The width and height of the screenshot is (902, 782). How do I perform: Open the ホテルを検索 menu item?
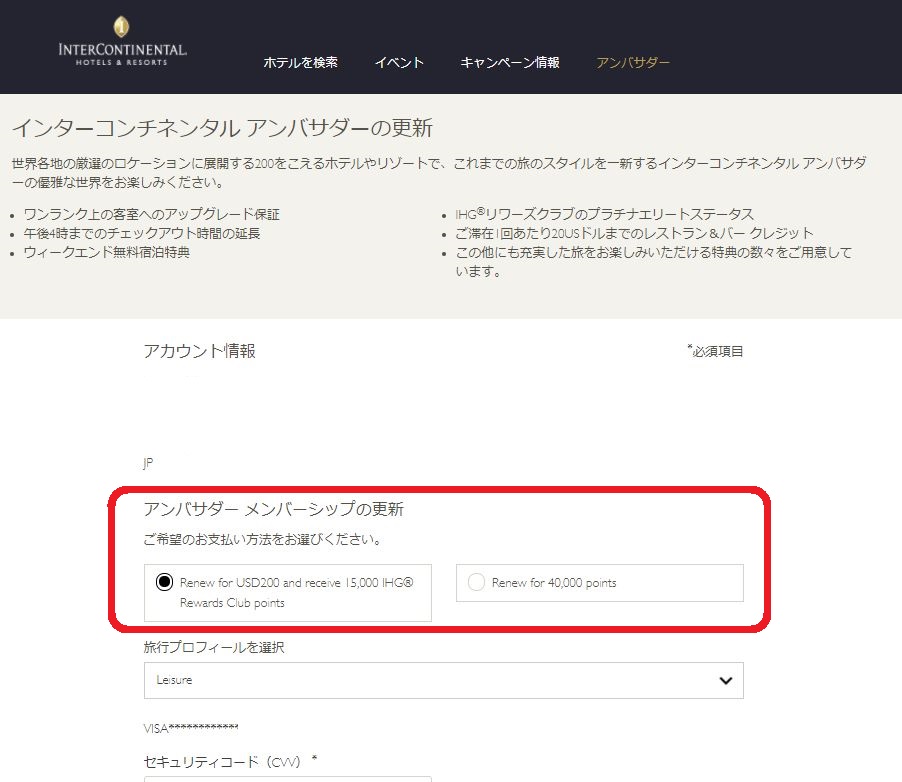[300, 62]
